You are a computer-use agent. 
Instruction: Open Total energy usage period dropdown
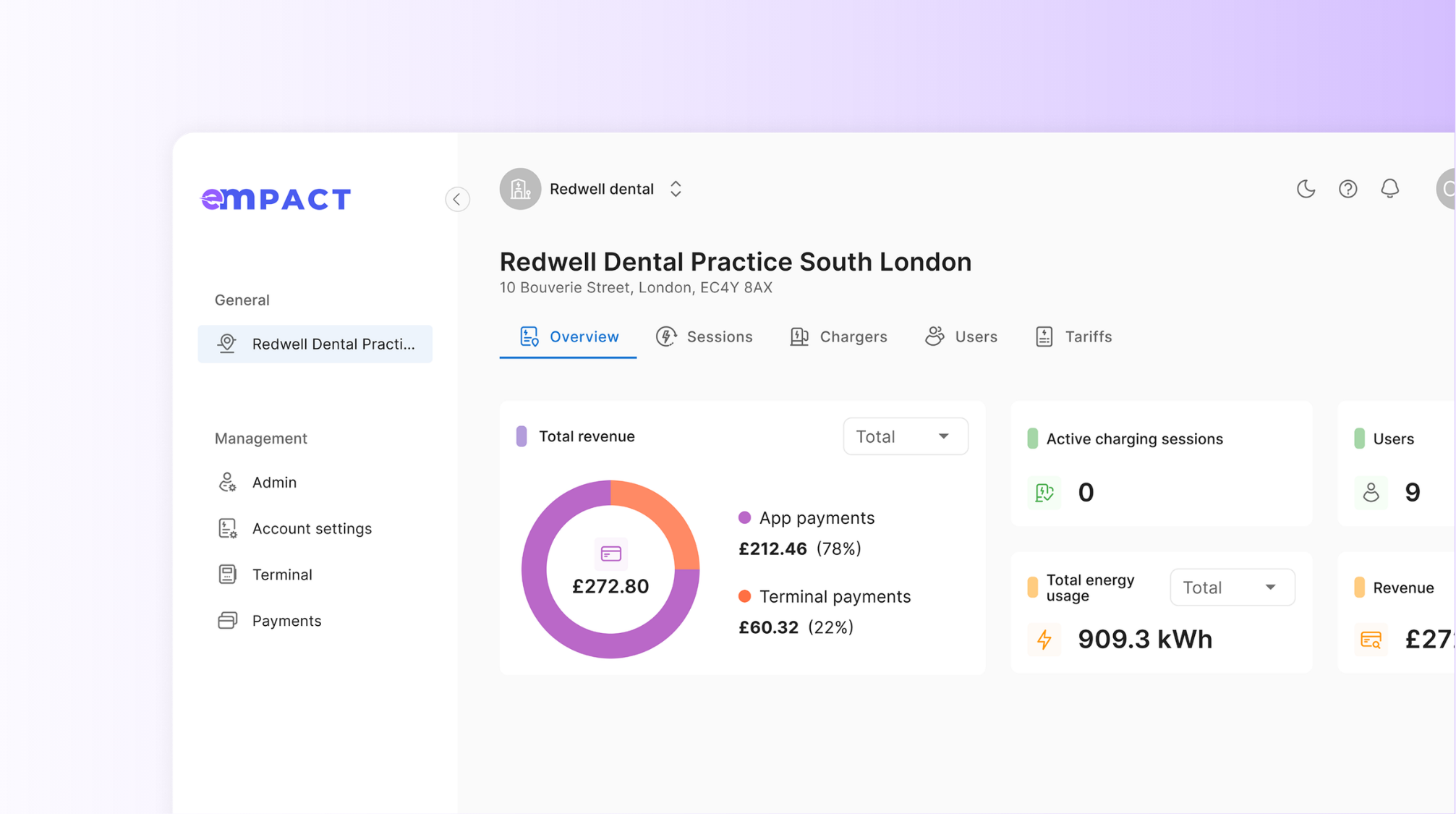coord(1232,588)
